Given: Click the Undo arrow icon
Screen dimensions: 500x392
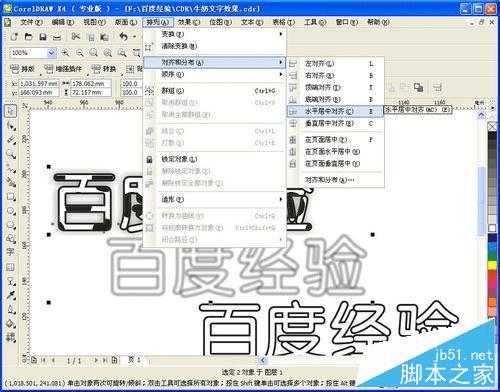Looking at the screenshot, I should [123, 36].
